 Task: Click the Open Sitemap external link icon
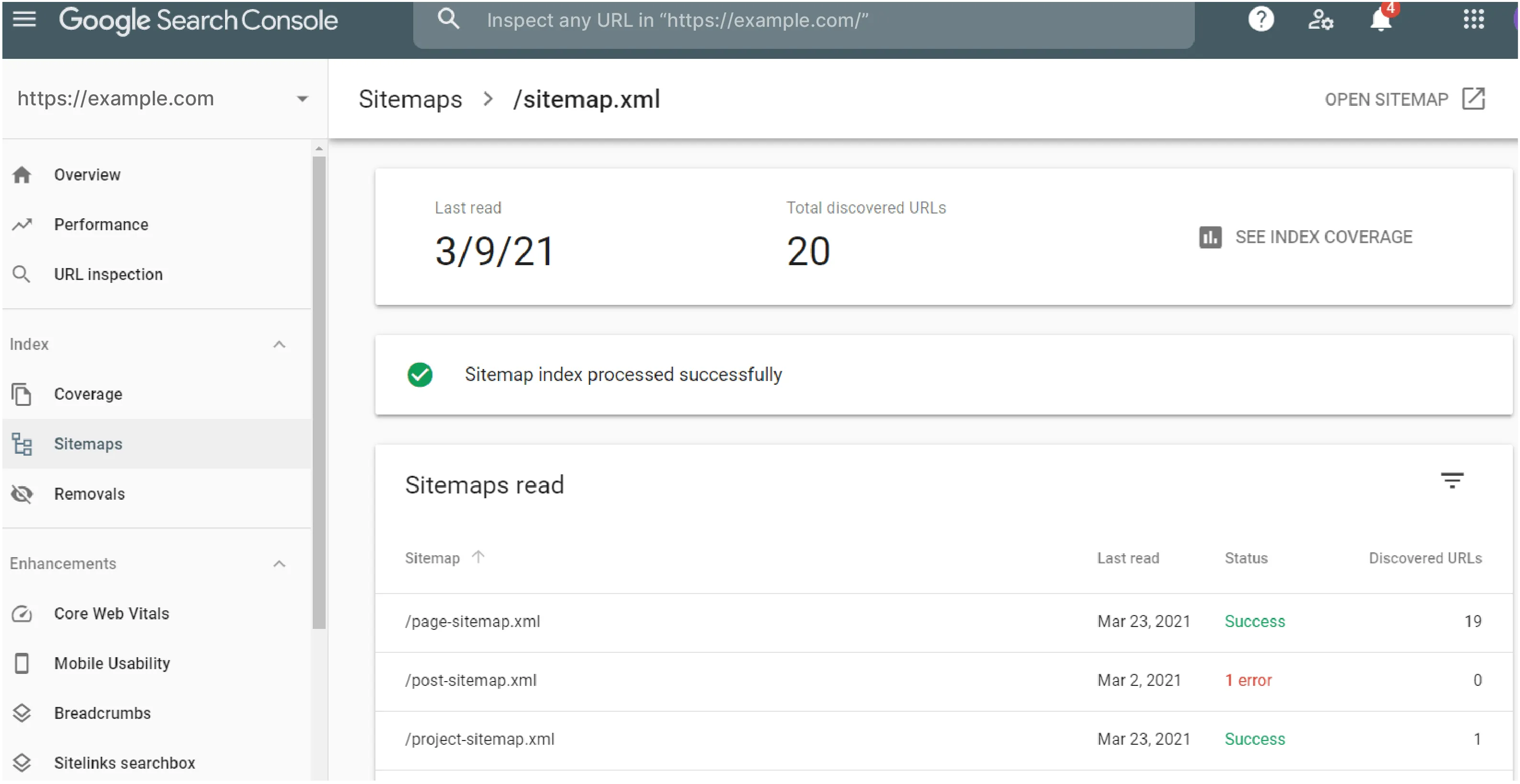(x=1473, y=99)
